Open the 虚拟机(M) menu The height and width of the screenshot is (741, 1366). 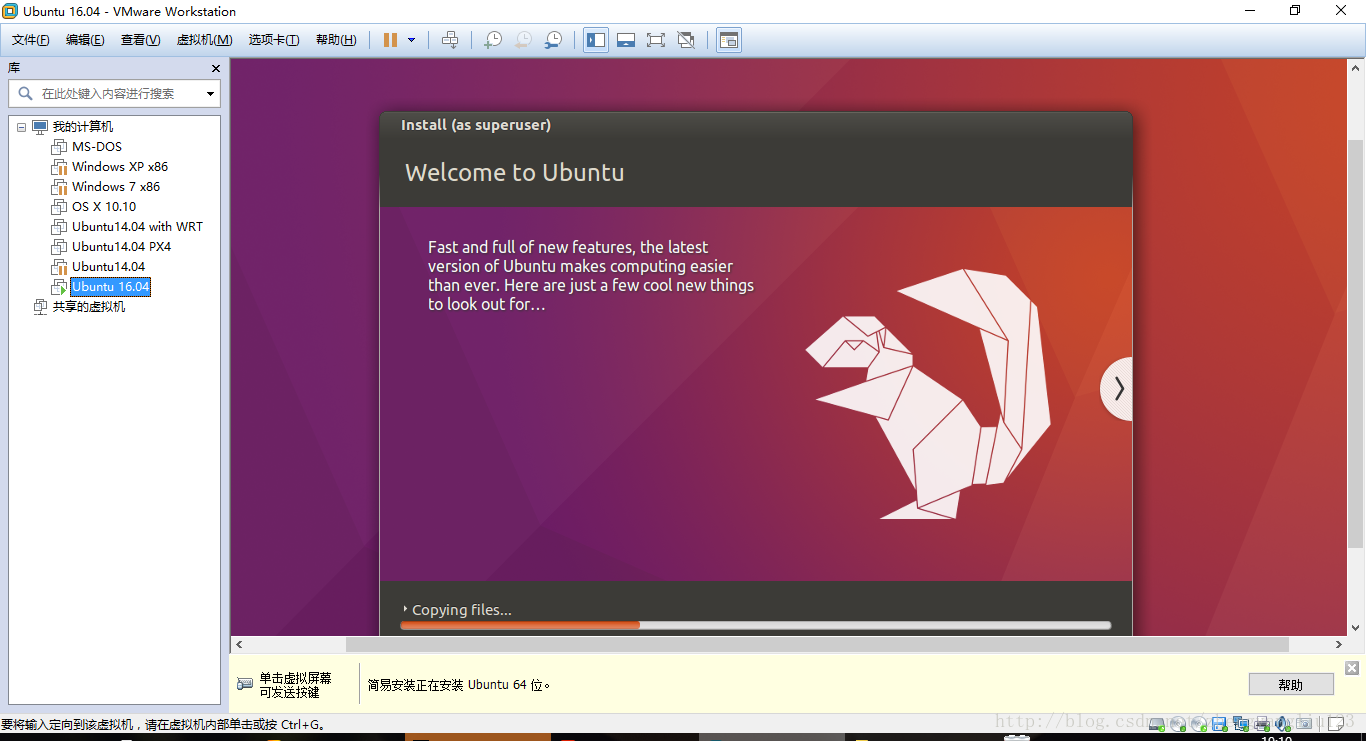point(204,40)
